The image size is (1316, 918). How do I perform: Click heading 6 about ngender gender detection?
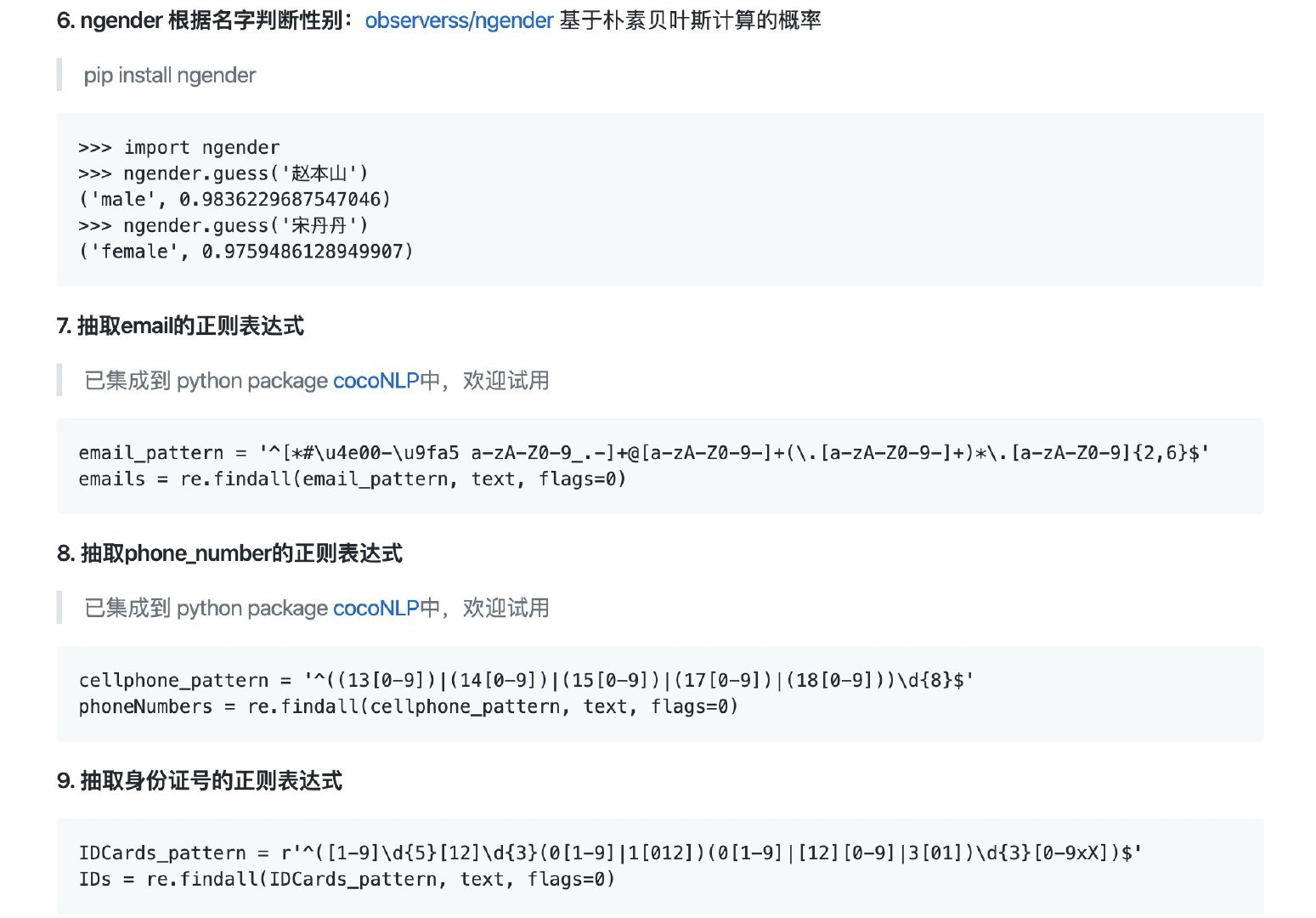pos(438,20)
